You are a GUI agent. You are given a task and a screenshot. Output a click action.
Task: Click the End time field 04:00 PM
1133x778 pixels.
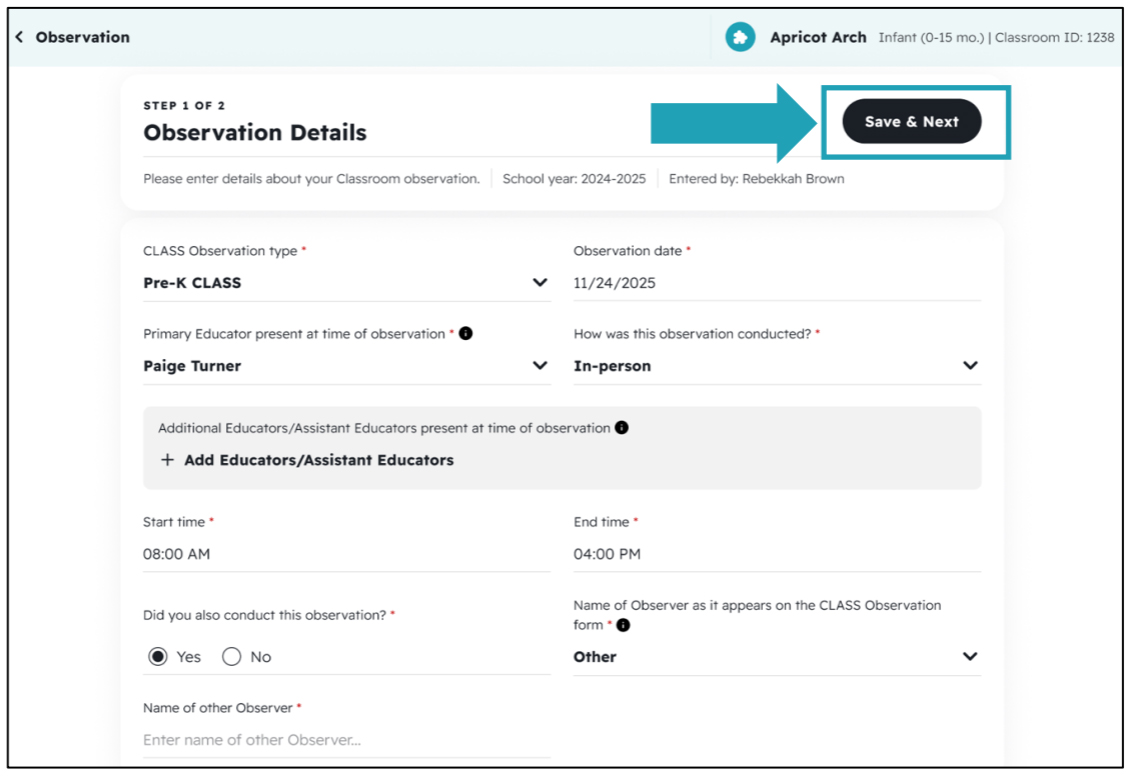[x=777, y=554]
